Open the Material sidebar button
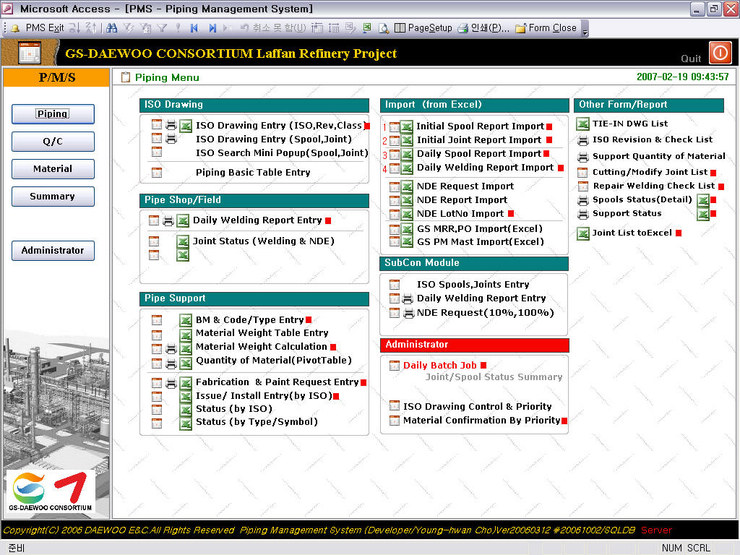The height and width of the screenshot is (555, 740). [53, 168]
